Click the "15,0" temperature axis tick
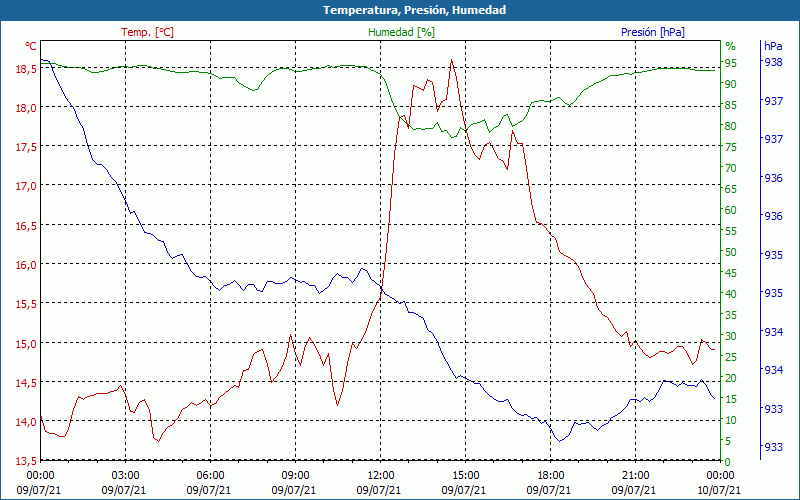This screenshot has height=500, width=800. pyautogui.click(x=27, y=343)
